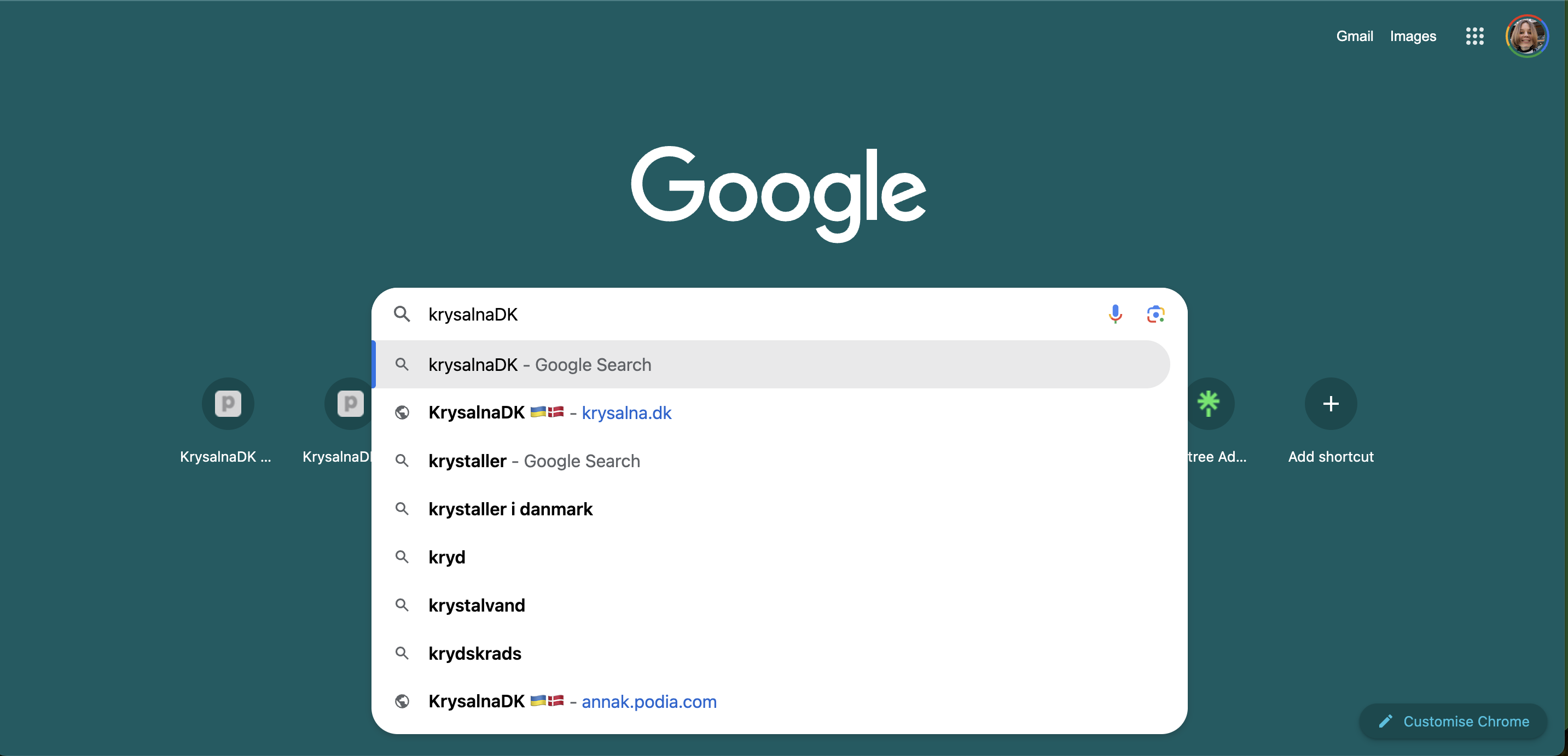The image size is (1568, 756).
Task: Select the highlighted "krysalnaDK - Google Search" suggestion
Action: click(539, 365)
